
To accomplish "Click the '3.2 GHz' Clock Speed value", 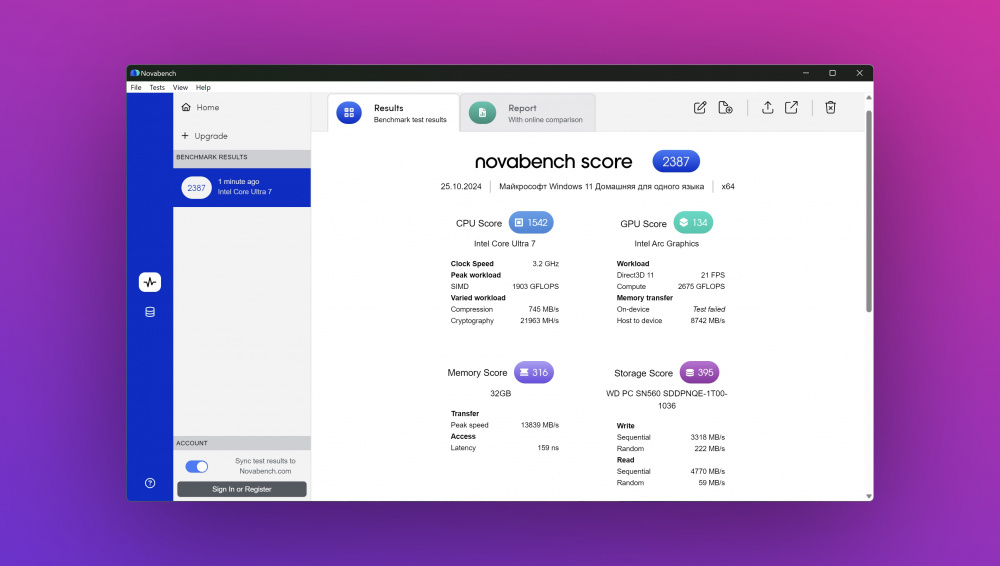I will point(546,264).
